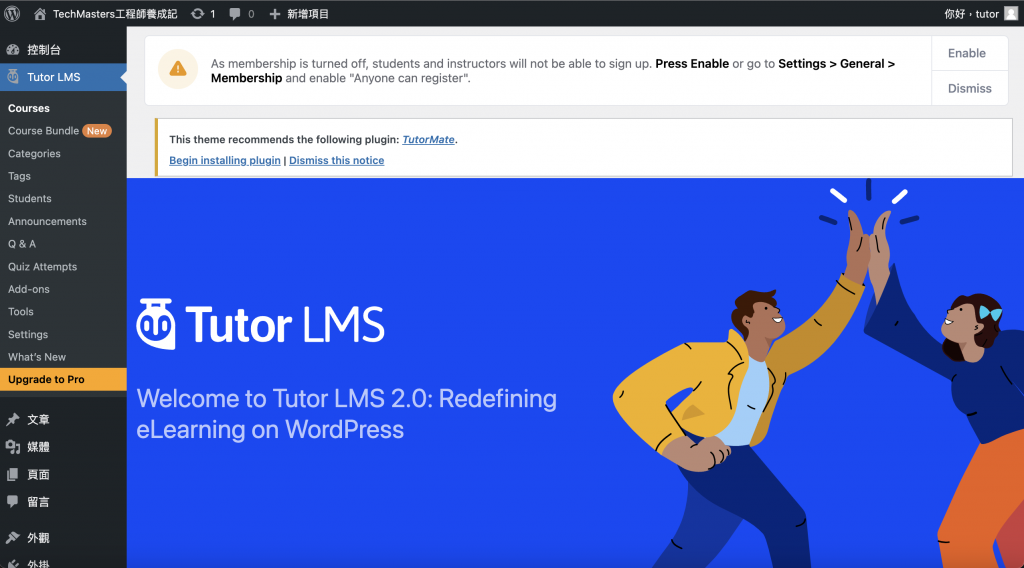Click the appearance brush icon next to 外觀

click(13, 537)
